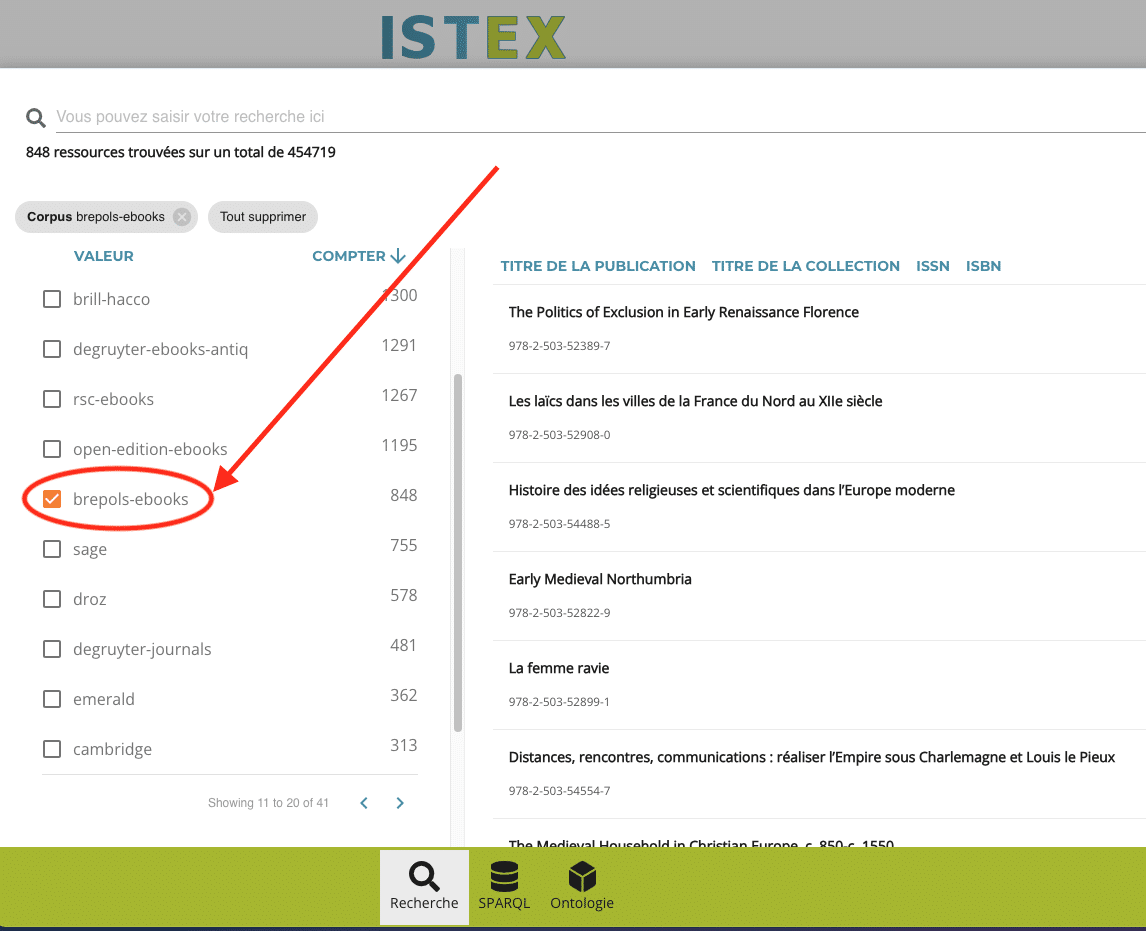Click the ISTEX logo
The width and height of the screenshot is (1146, 931).
(x=473, y=37)
